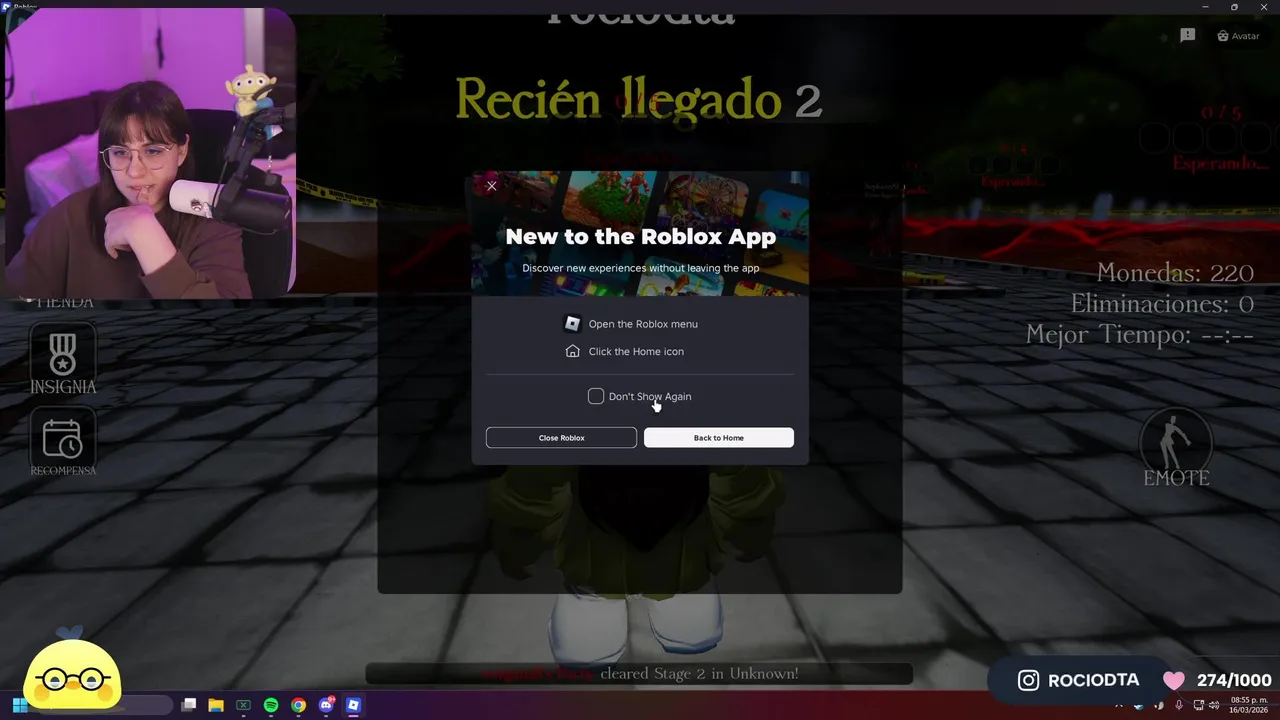Image resolution: width=1280 pixels, height=720 pixels.
Task: Open Google Chrome from the taskbar
Action: point(298,705)
